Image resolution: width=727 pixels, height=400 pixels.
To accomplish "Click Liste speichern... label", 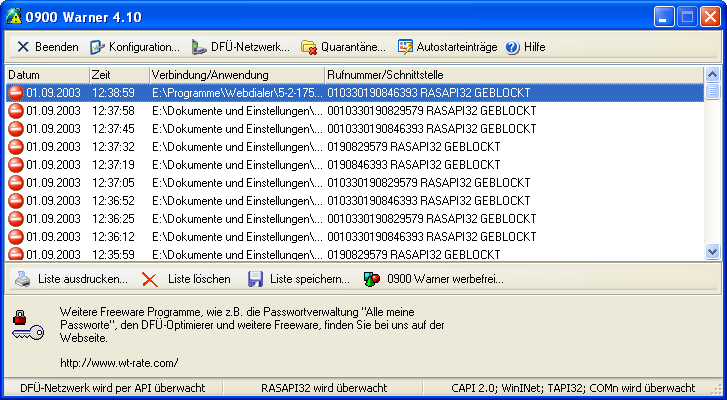I will pos(310,279).
